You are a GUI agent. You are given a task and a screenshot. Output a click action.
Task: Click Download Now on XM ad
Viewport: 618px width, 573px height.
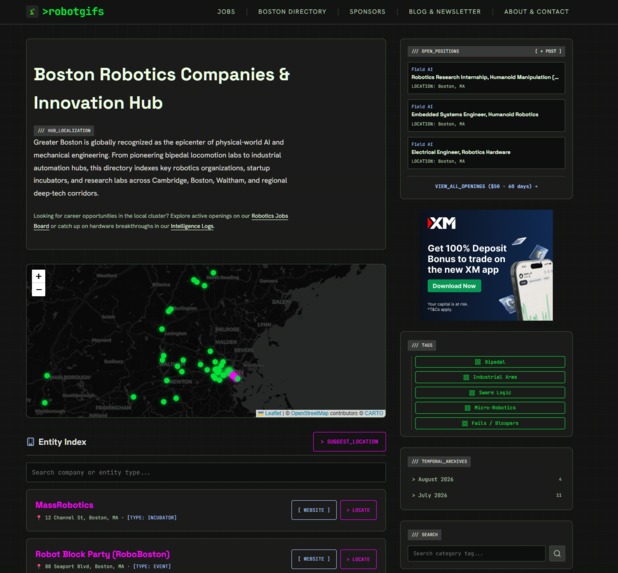454,286
